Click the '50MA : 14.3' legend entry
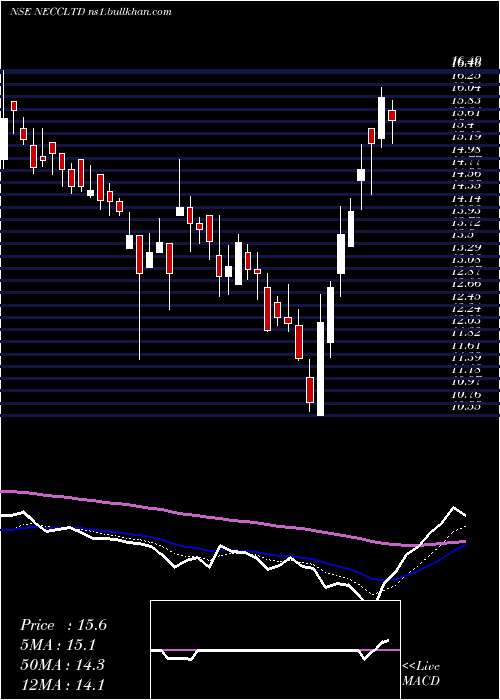500x700 pixels. pyautogui.click(x=62, y=664)
